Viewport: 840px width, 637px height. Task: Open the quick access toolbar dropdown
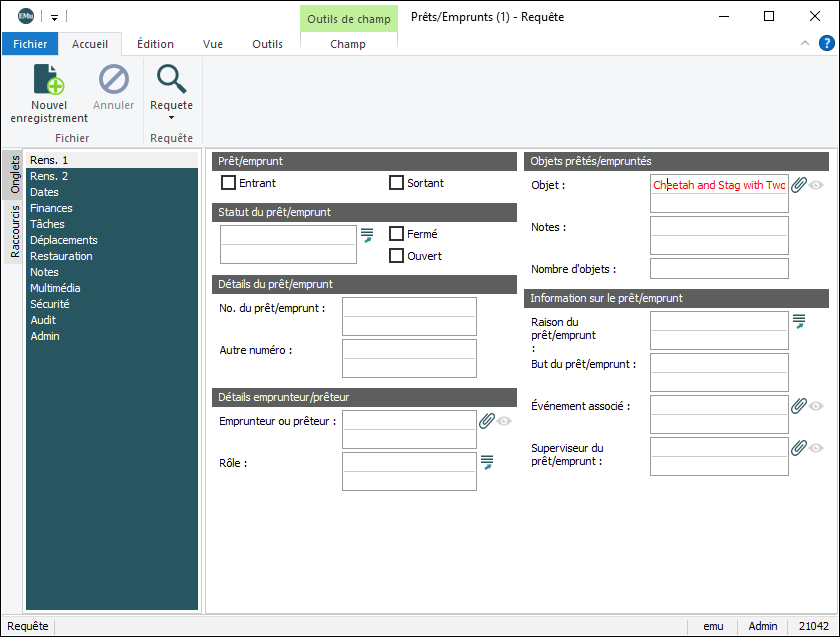[54, 17]
